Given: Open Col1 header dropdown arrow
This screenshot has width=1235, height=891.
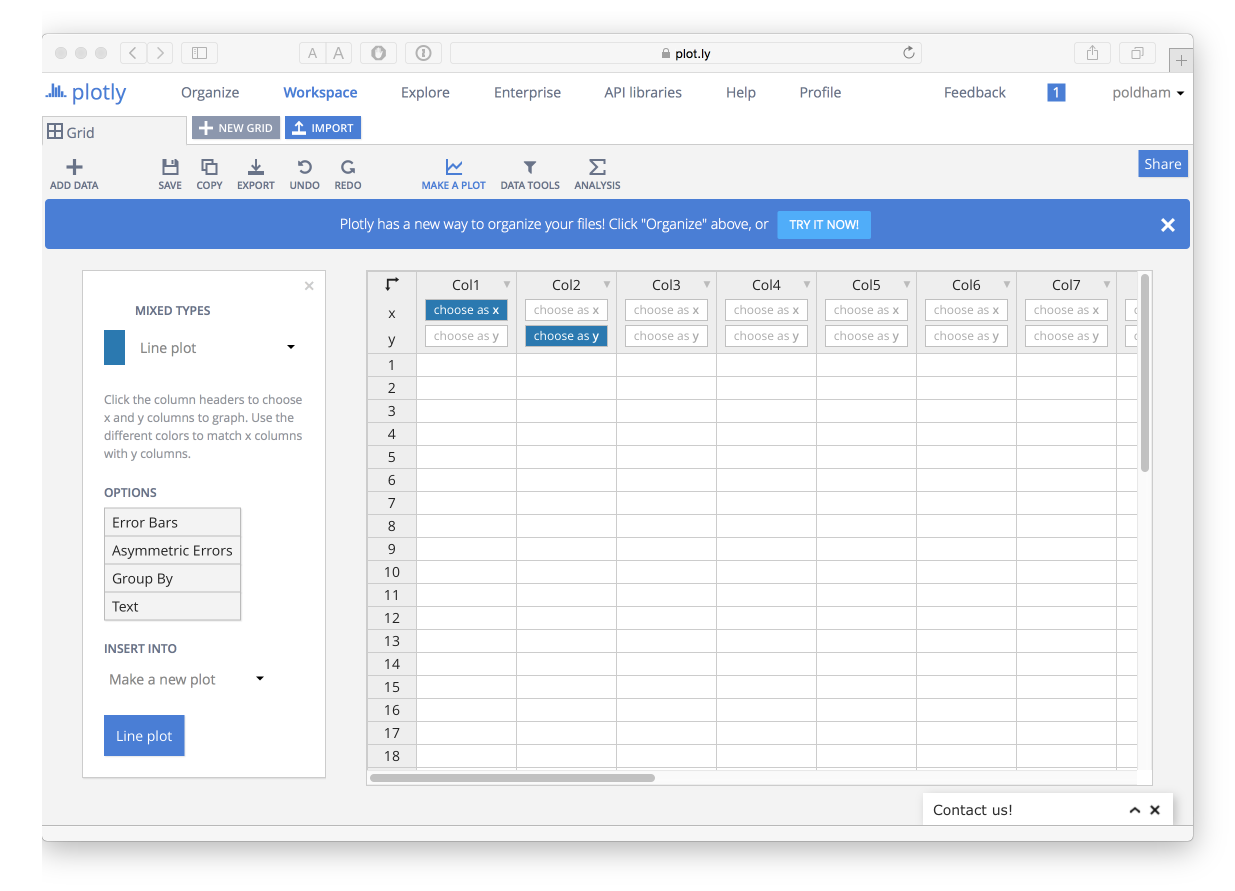Looking at the screenshot, I should [507, 285].
